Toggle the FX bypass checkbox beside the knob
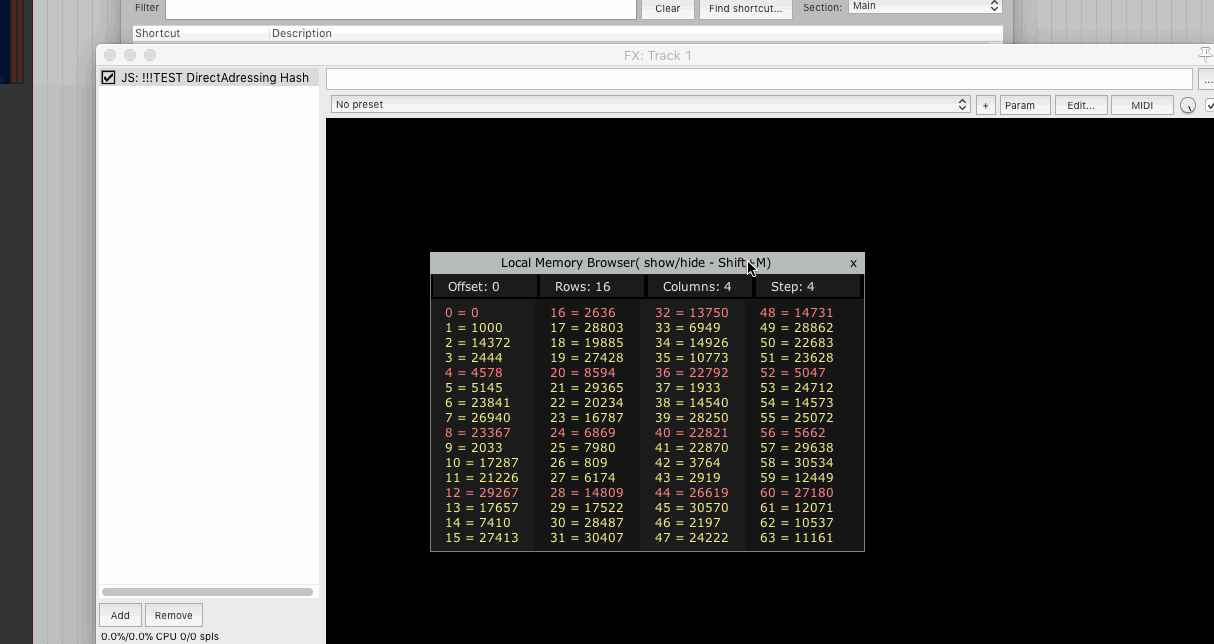1214x644 pixels. [x=1209, y=105]
